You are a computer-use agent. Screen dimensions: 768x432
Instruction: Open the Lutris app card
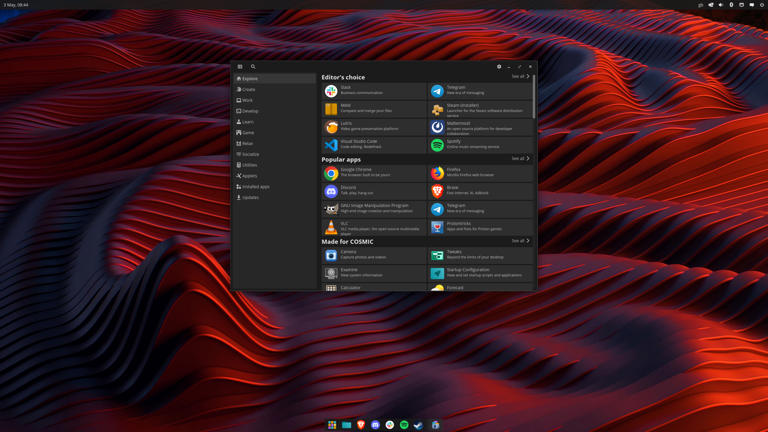coord(374,127)
